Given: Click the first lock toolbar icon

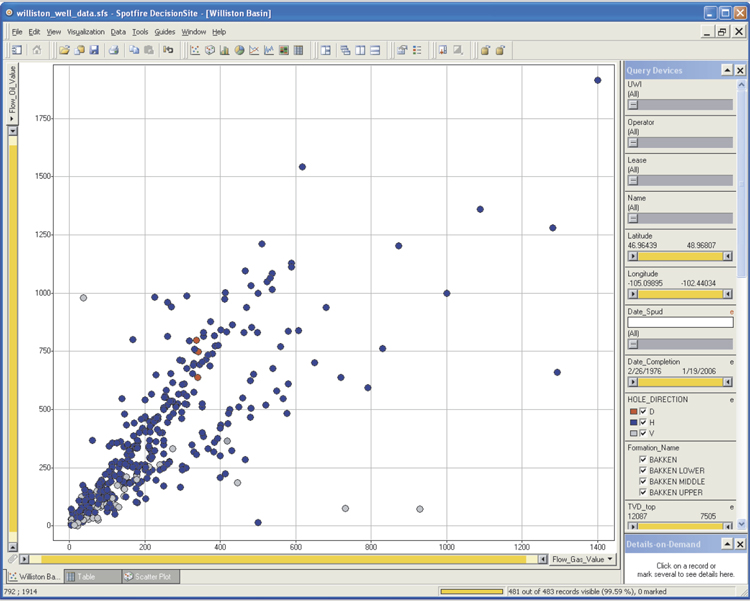Looking at the screenshot, I should click(x=485, y=50).
